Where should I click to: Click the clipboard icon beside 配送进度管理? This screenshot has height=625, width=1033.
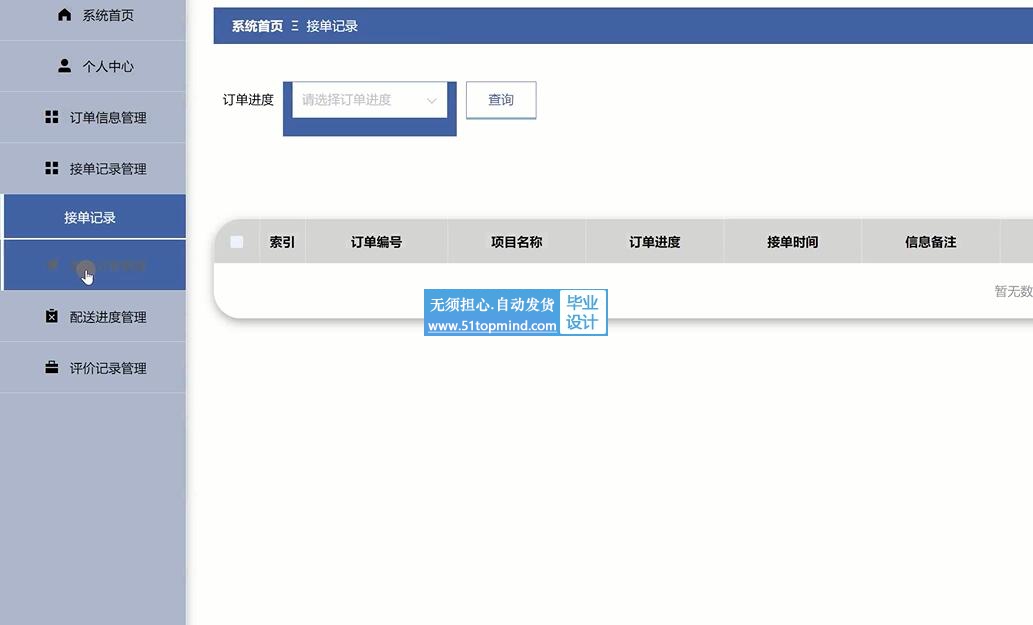coord(51,317)
